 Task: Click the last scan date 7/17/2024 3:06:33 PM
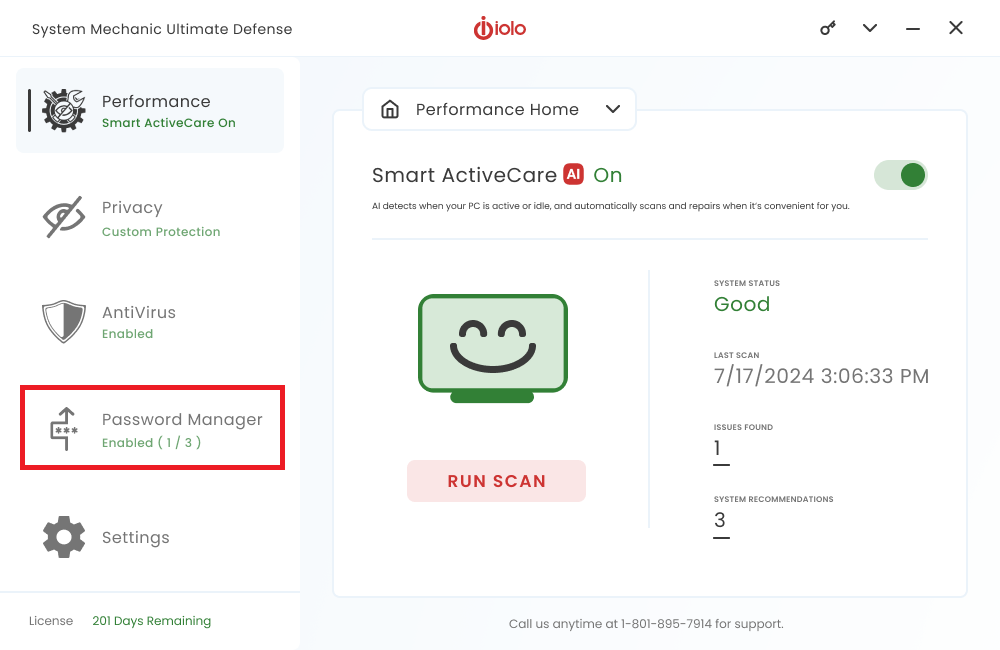coord(821,376)
